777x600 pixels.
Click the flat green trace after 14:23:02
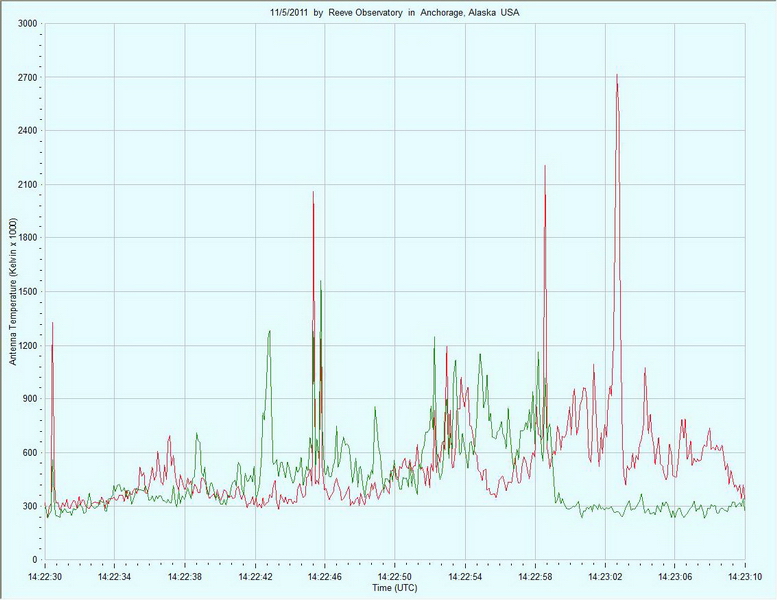click(680, 510)
